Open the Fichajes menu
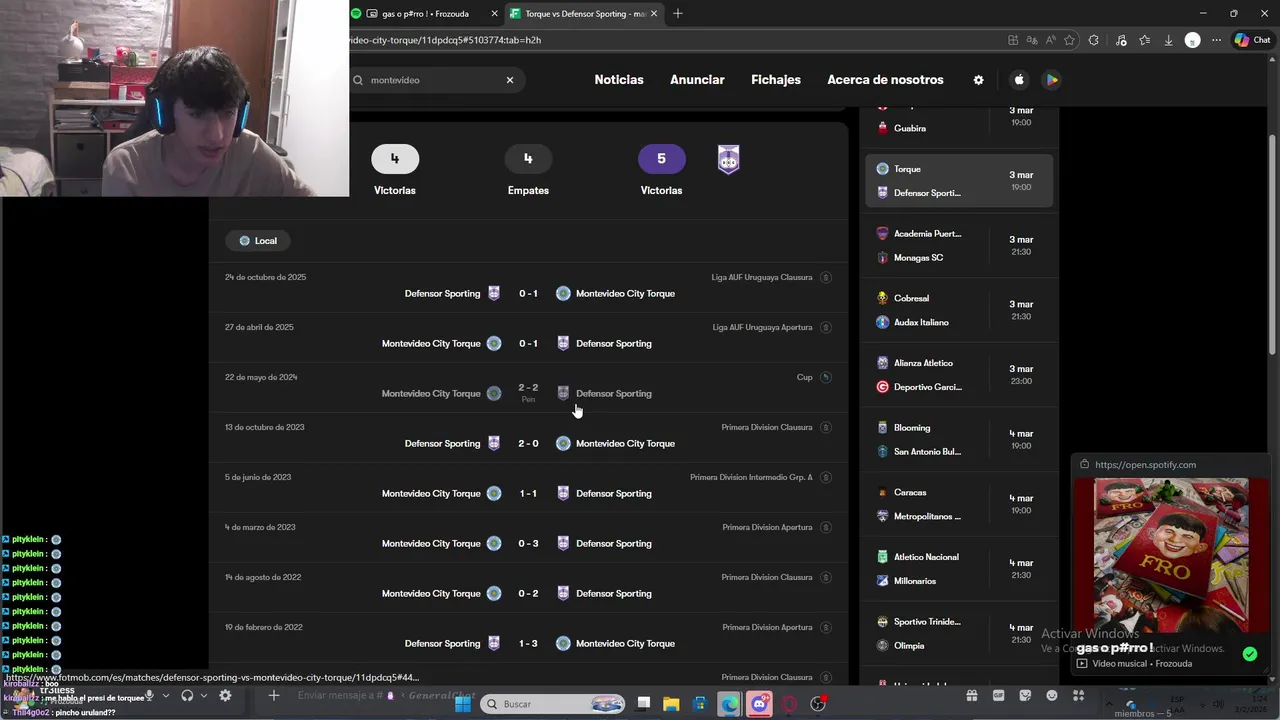1280x720 pixels. [x=776, y=80]
